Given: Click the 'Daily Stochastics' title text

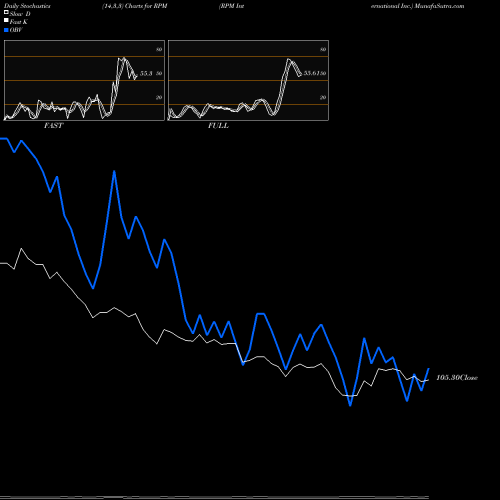Looking at the screenshot, I should 27,6.
